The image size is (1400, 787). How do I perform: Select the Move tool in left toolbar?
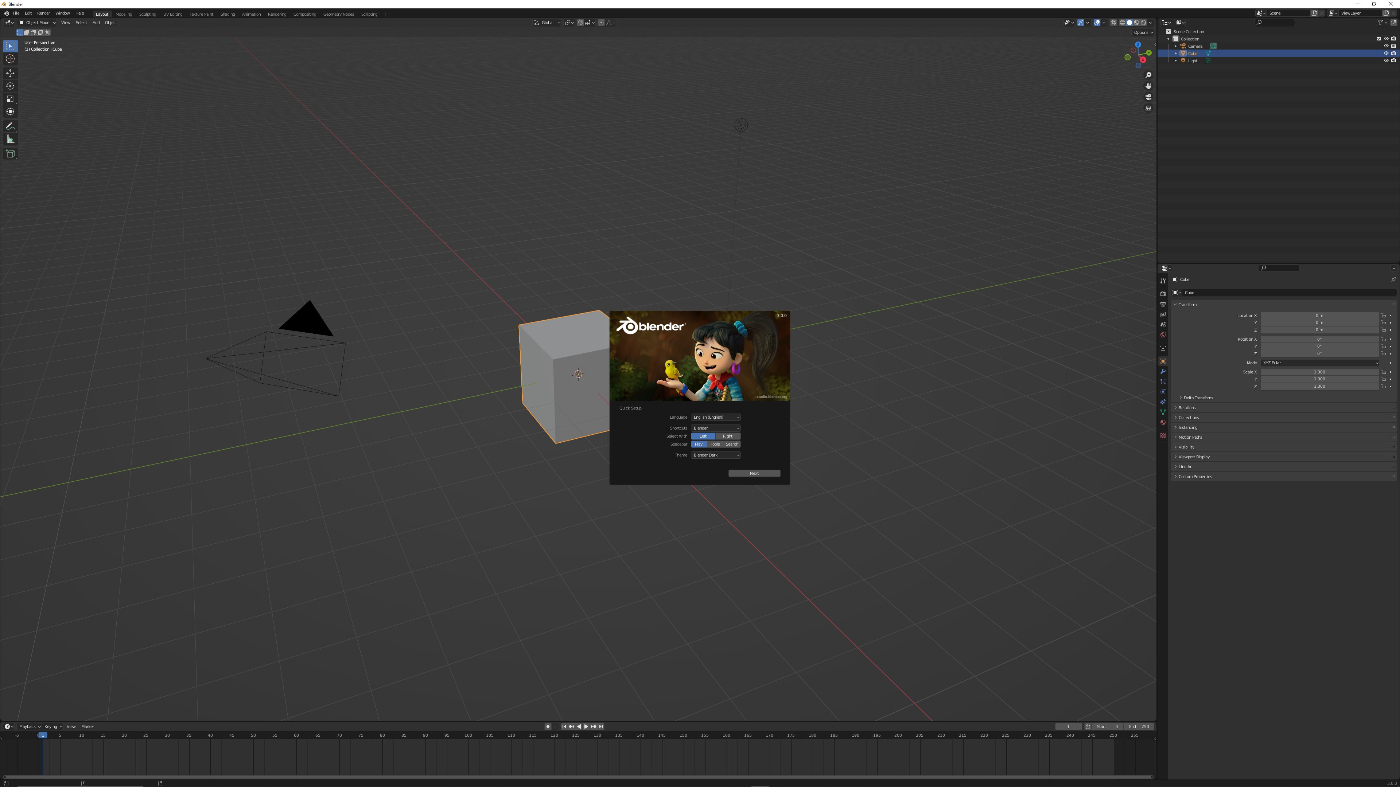tap(11, 72)
